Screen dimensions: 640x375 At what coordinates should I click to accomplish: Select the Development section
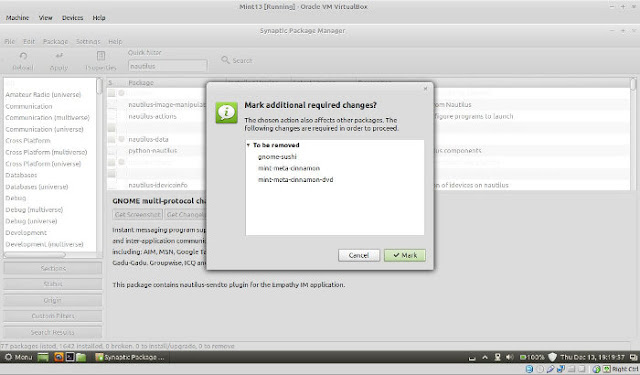click(x=26, y=233)
